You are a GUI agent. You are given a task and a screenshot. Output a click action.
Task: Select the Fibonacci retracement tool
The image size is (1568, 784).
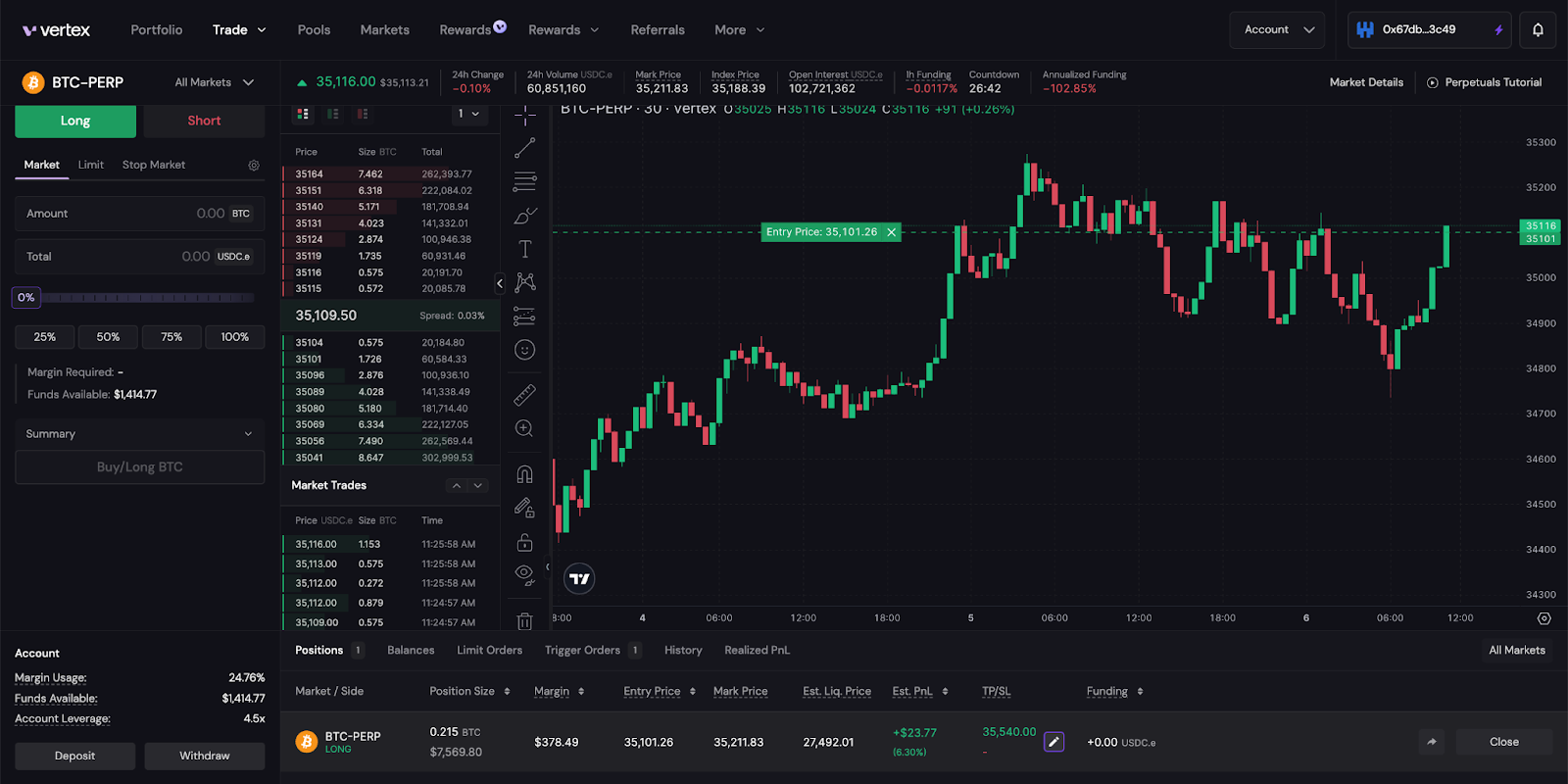coord(525,181)
